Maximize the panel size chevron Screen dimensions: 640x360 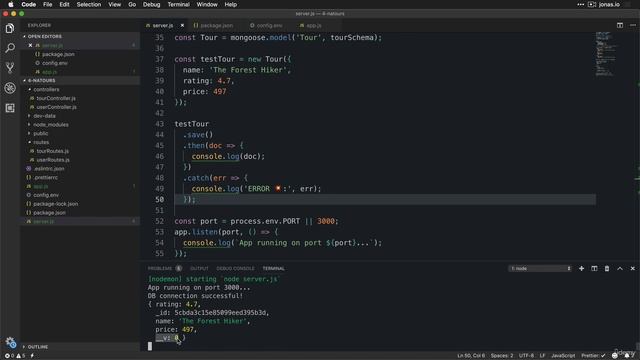[x=620, y=269]
